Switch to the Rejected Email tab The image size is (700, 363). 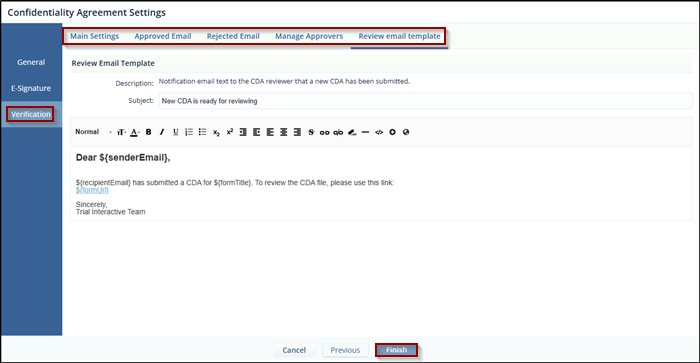point(233,36)
